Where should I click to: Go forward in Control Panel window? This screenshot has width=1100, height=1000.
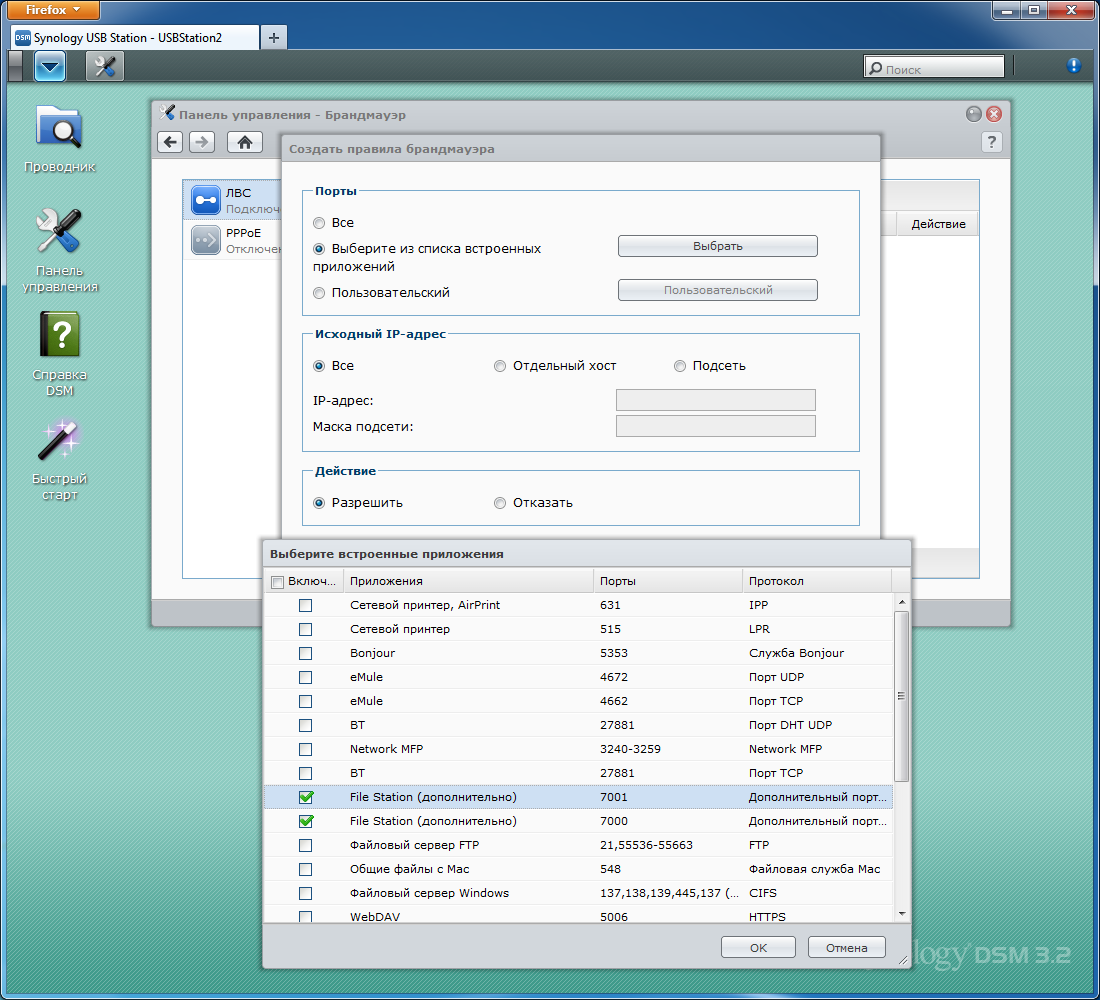202,142
